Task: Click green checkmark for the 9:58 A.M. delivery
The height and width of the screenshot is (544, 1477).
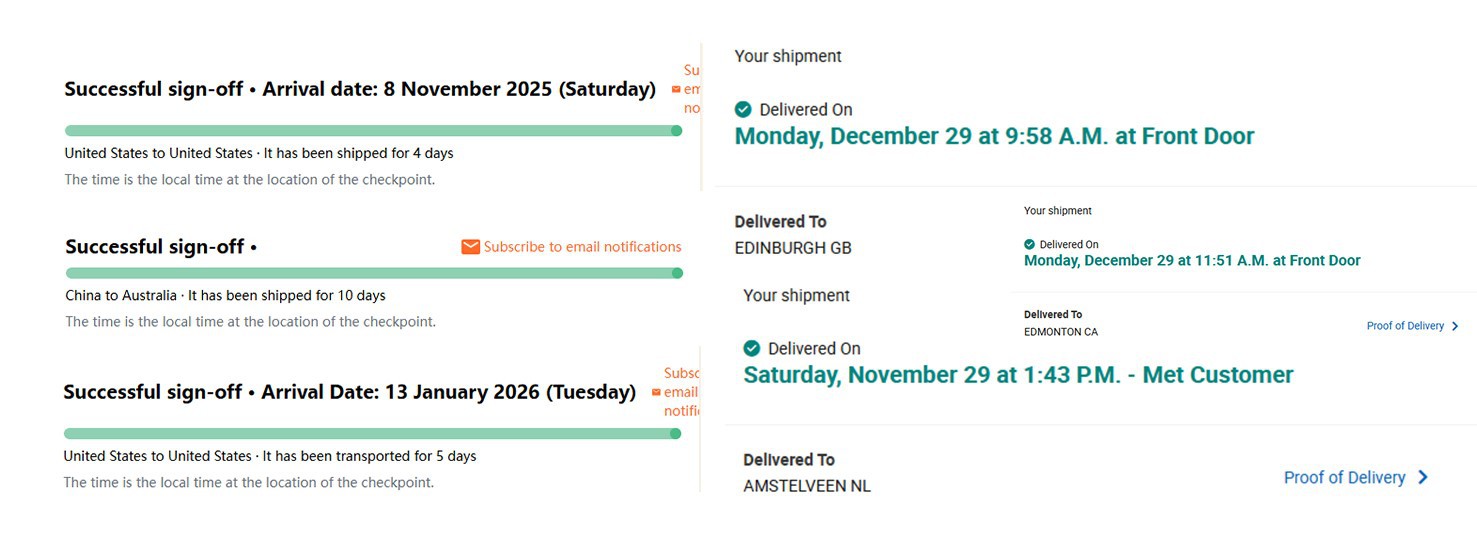Action: click(x=743, y=109)
